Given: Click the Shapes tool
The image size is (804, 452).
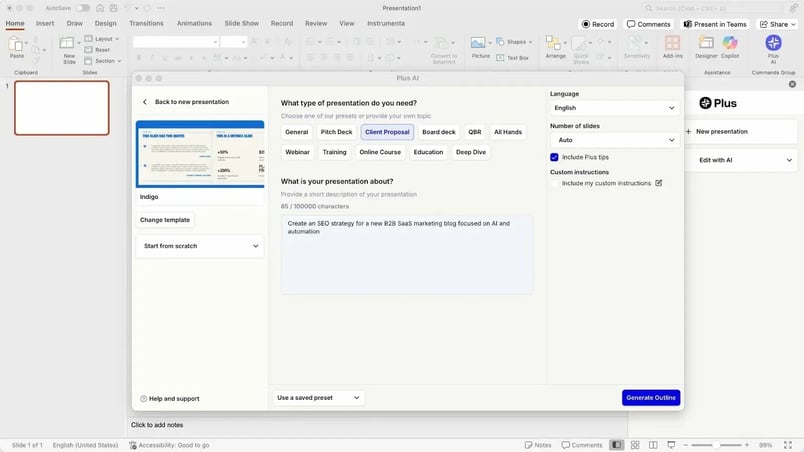Looking at the screenshot, I should tap(514, 42).
